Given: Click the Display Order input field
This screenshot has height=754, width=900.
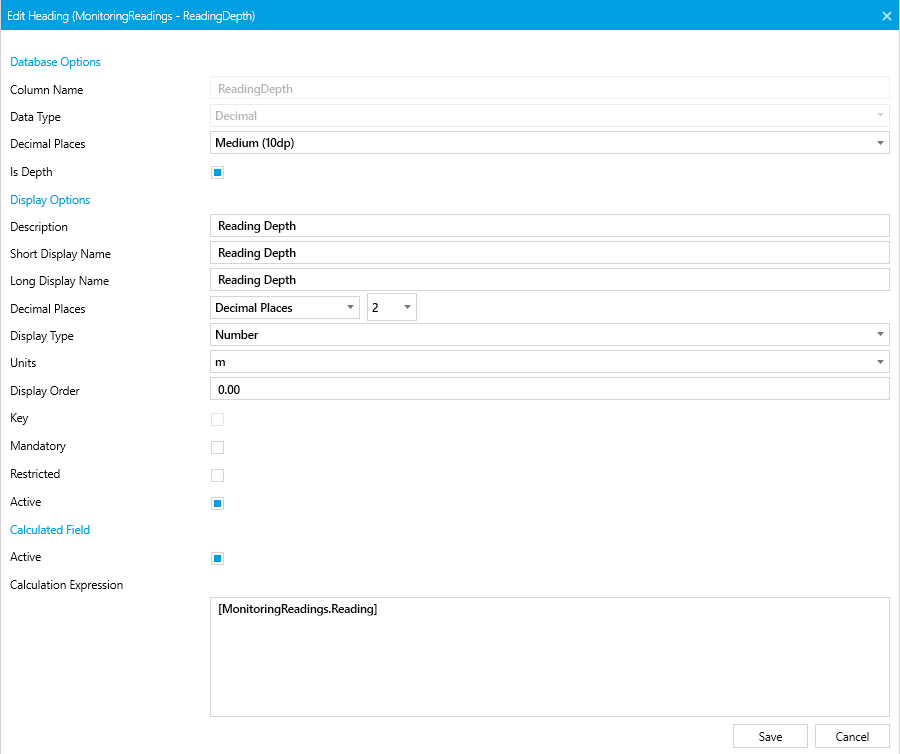Looking at the screenshot, I should [x=549, y=390].
